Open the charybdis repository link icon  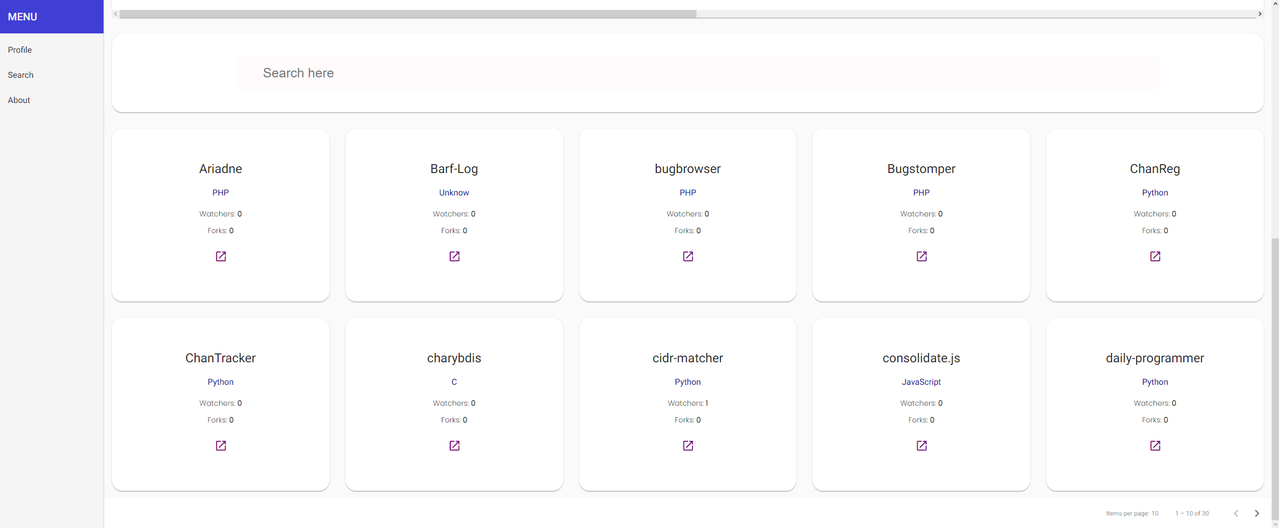coord(454,446)
